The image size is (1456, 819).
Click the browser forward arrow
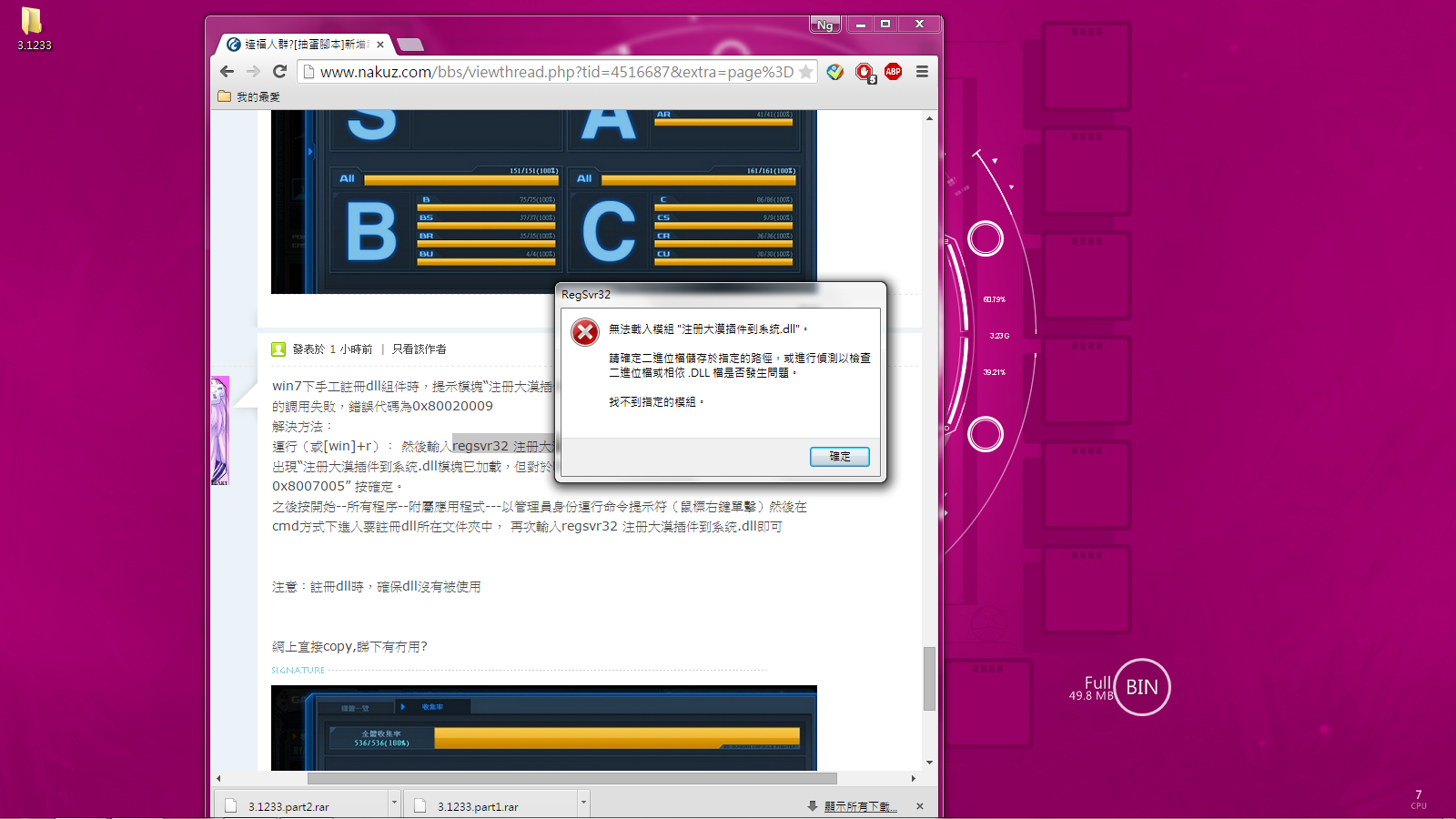[254, 72]
